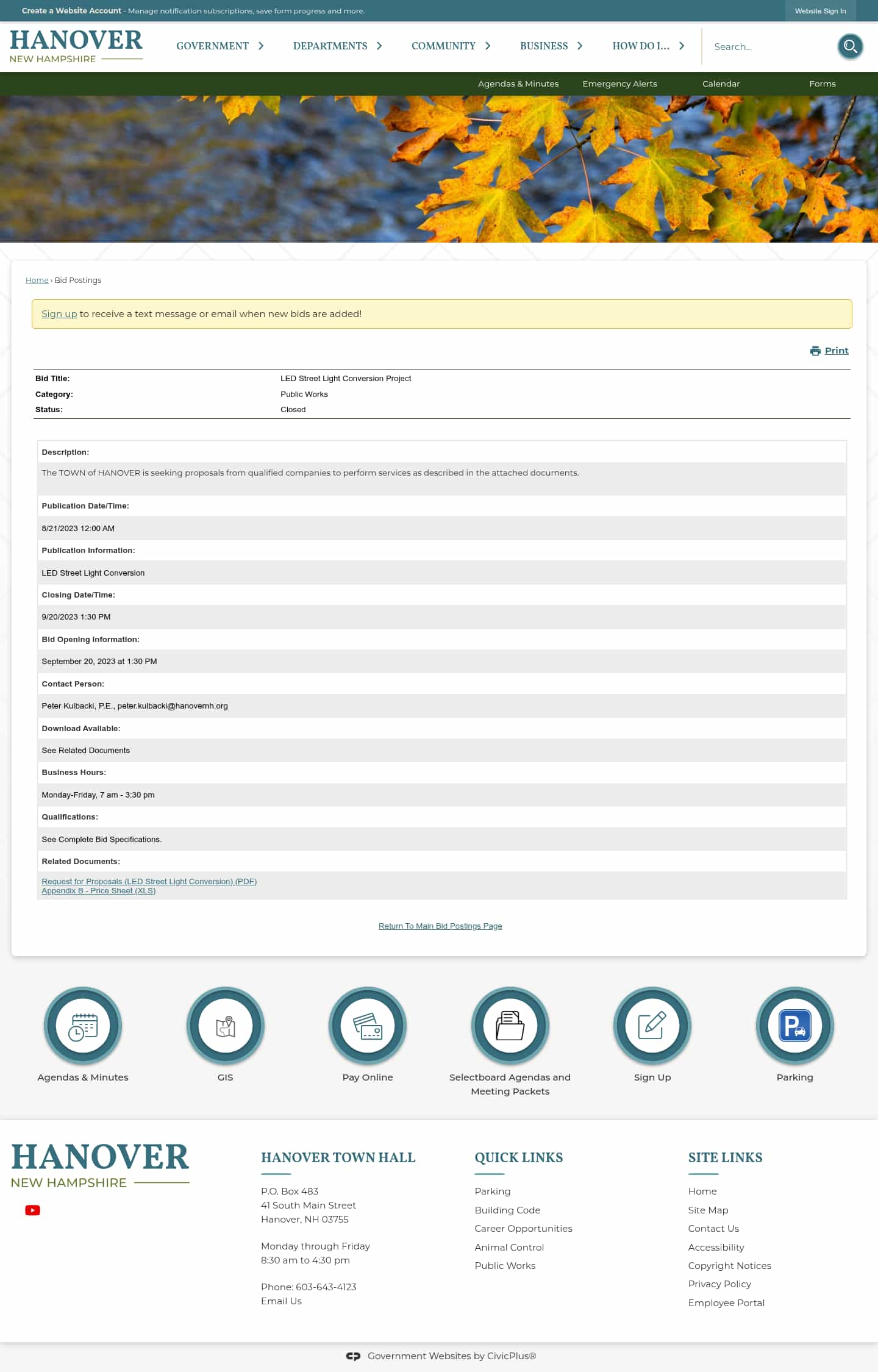Follow the Home breadcrumb link

point(37,280)
